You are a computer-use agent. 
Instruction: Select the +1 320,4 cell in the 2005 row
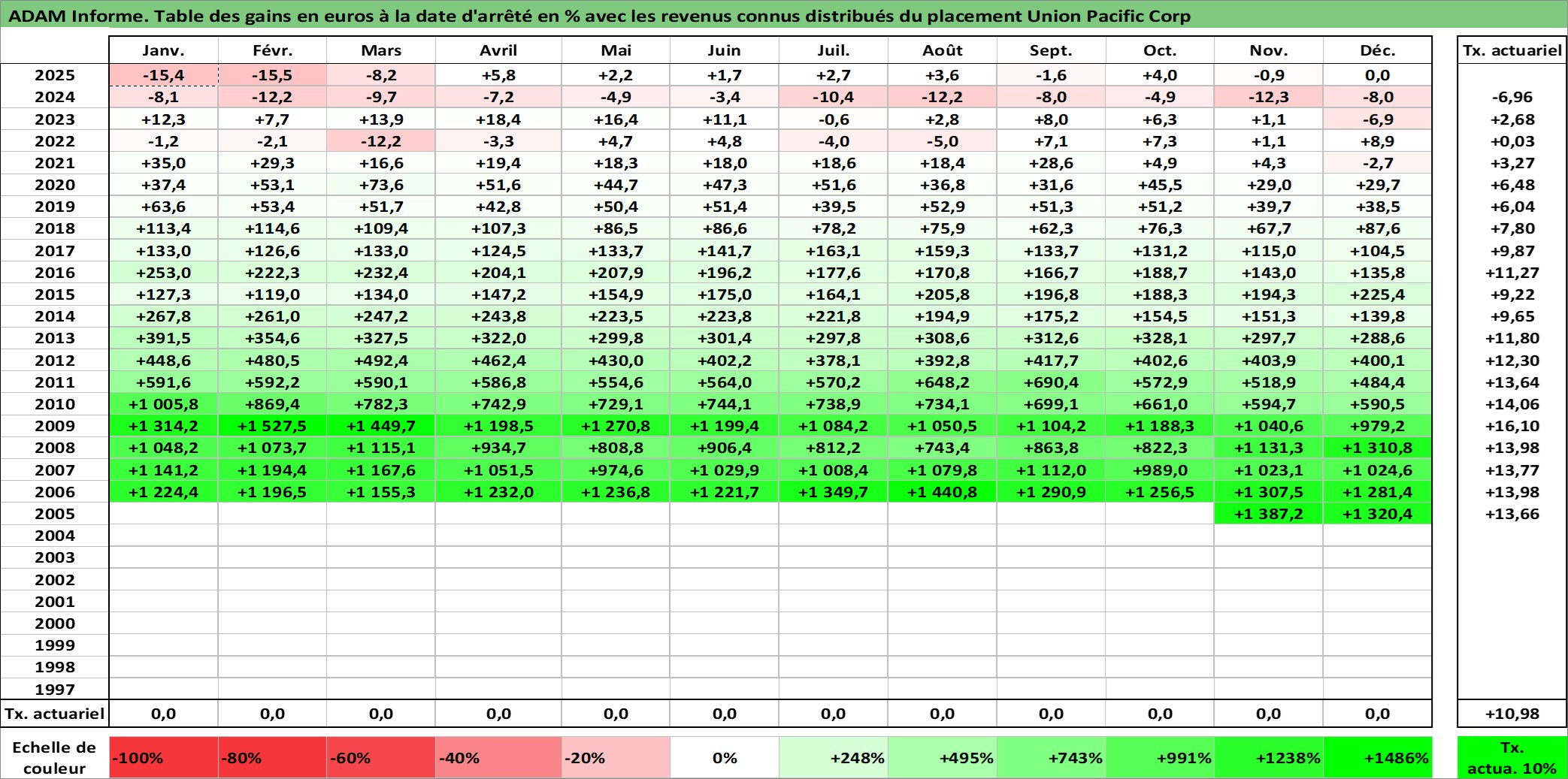(1377, 514)
